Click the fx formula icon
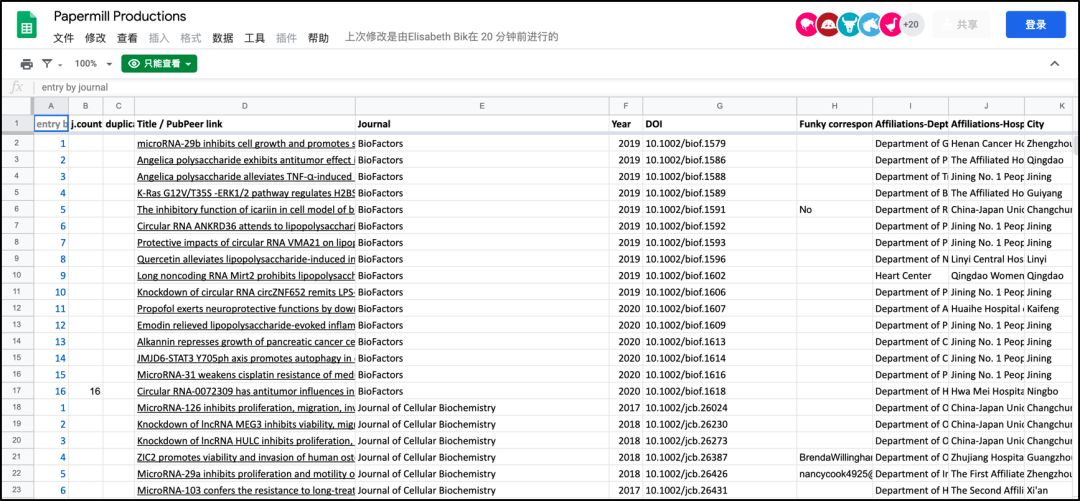 17,88
